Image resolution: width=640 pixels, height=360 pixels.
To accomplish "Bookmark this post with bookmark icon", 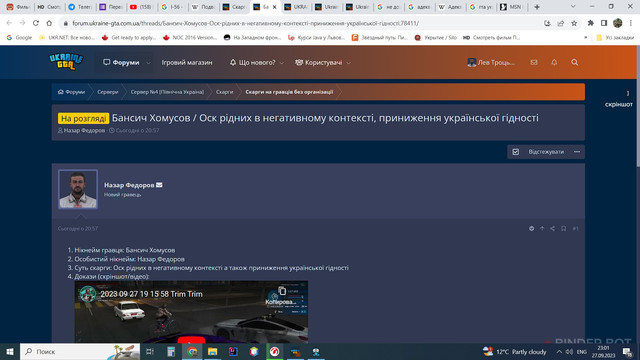I will [563, 229].
